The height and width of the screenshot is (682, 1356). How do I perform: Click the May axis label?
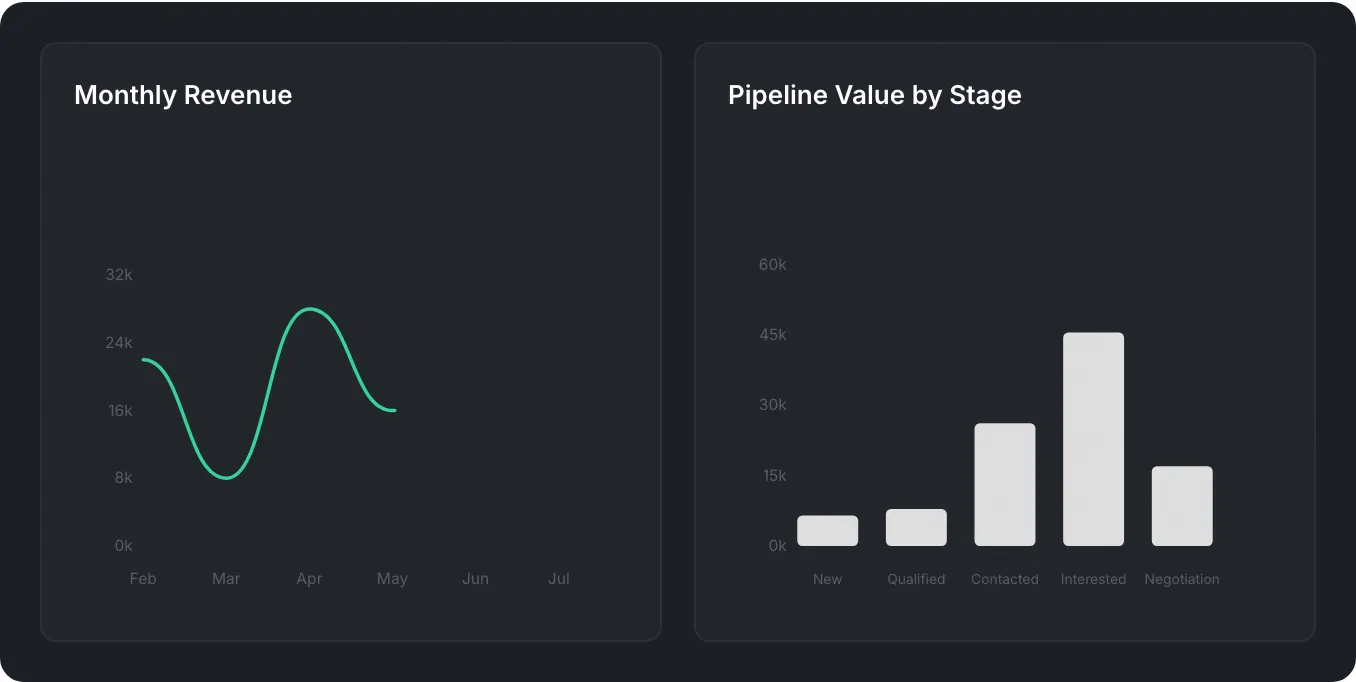[392, 578]
